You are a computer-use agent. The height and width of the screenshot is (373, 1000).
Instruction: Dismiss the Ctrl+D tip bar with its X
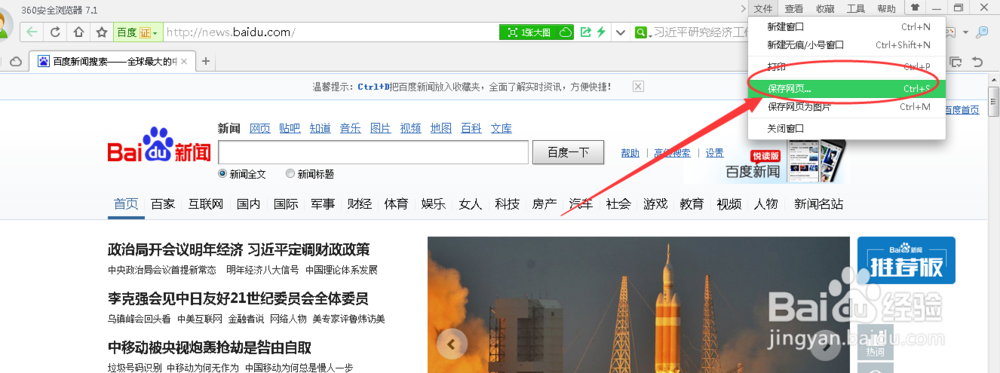pos(638,86)
